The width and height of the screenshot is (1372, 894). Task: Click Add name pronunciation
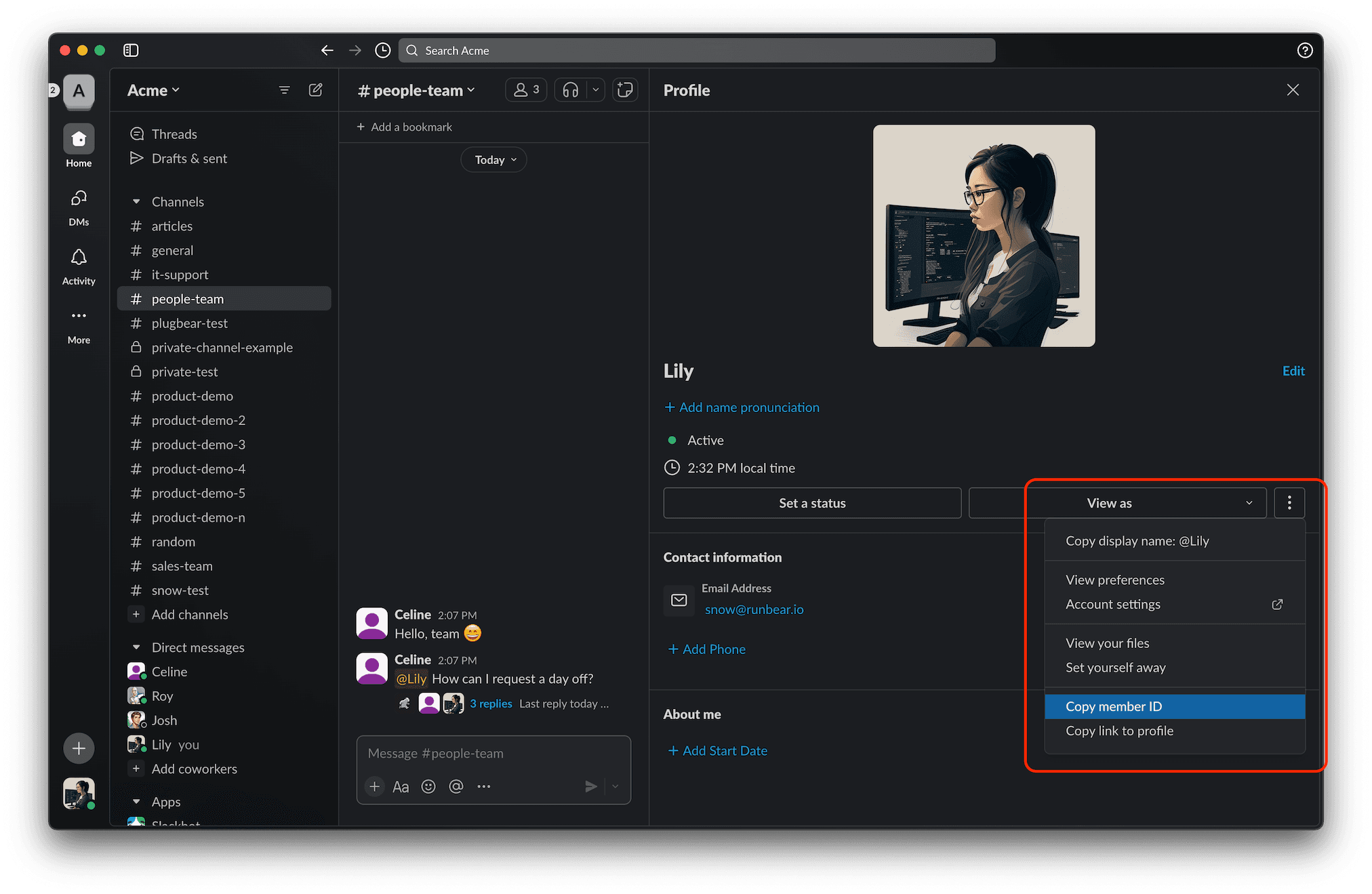click(x=742, y=407)
